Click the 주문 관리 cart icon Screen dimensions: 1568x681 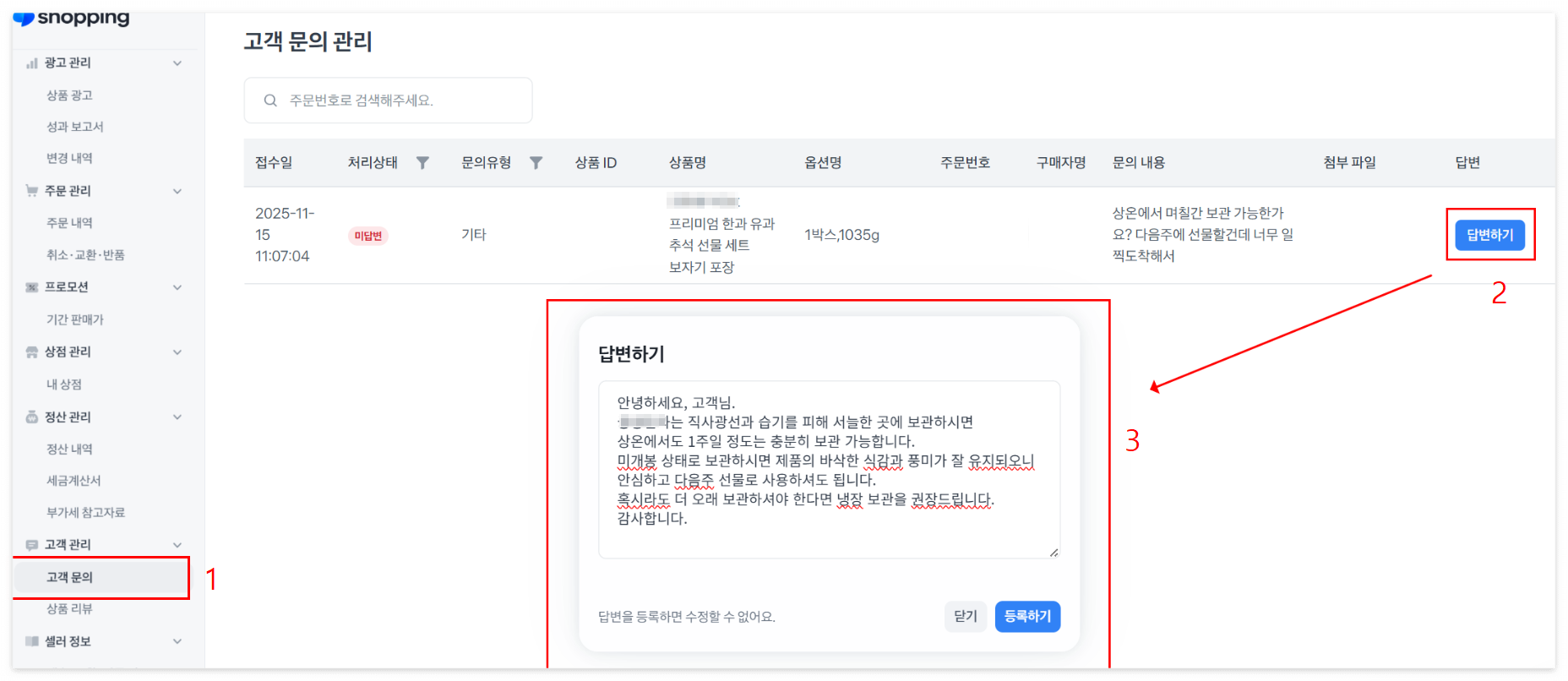coord(32,191)
